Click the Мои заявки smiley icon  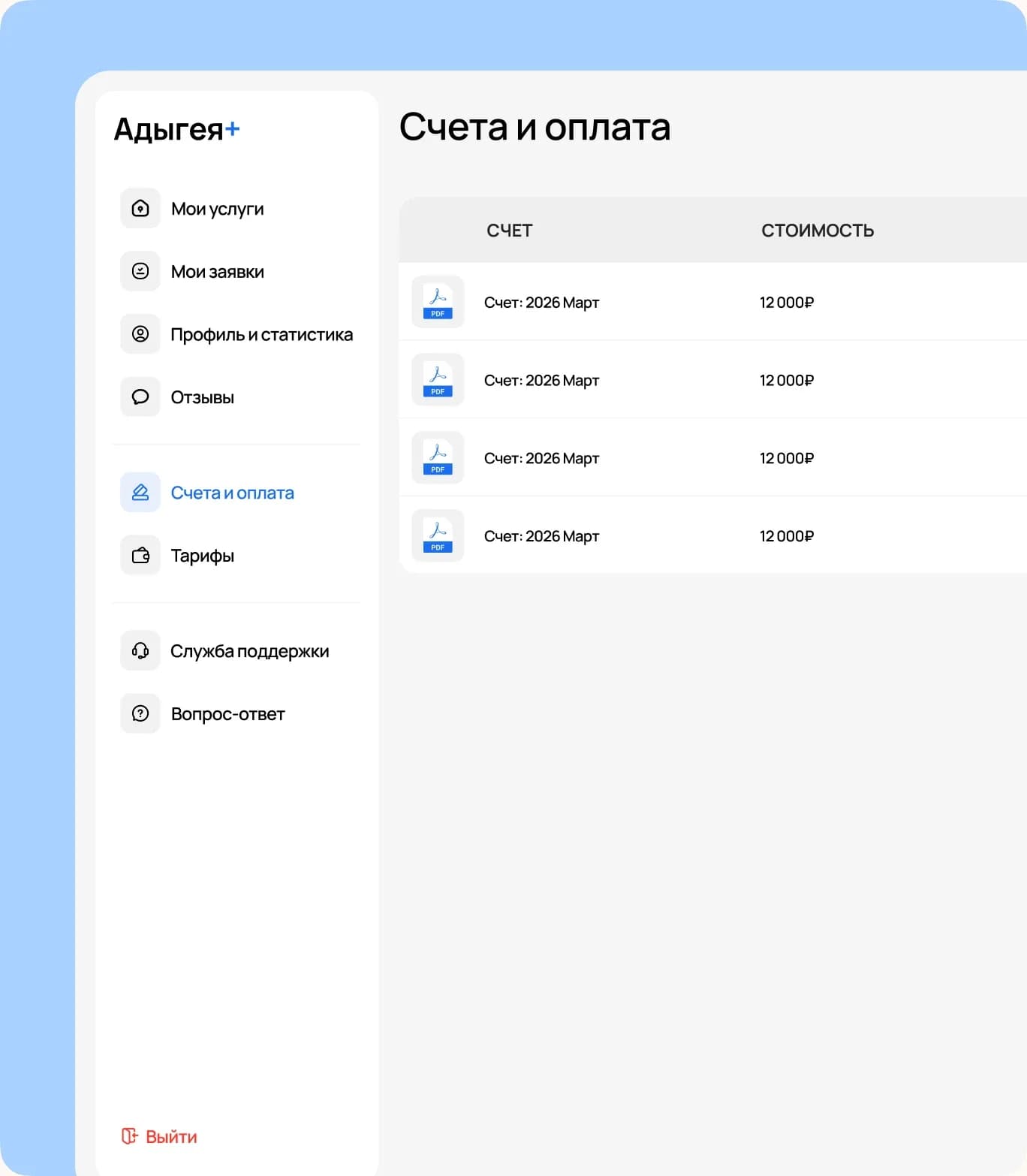(140, 271)
